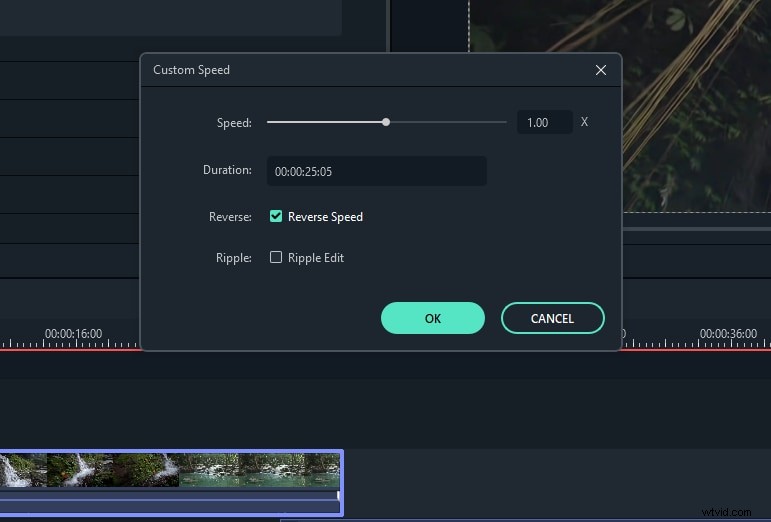Select the waterfall video clip on timeline
The width and height of the screenshot is (771, 522).
click(171, 483)
